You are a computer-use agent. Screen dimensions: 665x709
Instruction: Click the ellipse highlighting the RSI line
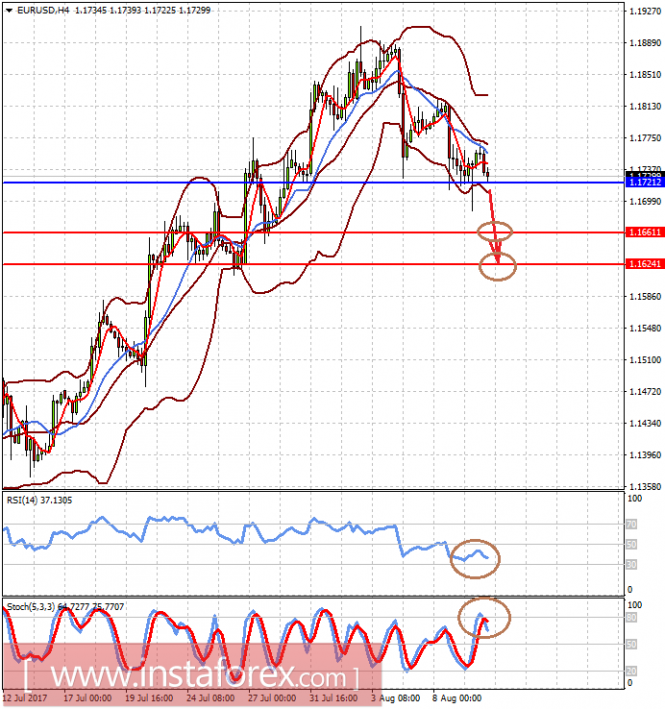[x=474, y=557]
